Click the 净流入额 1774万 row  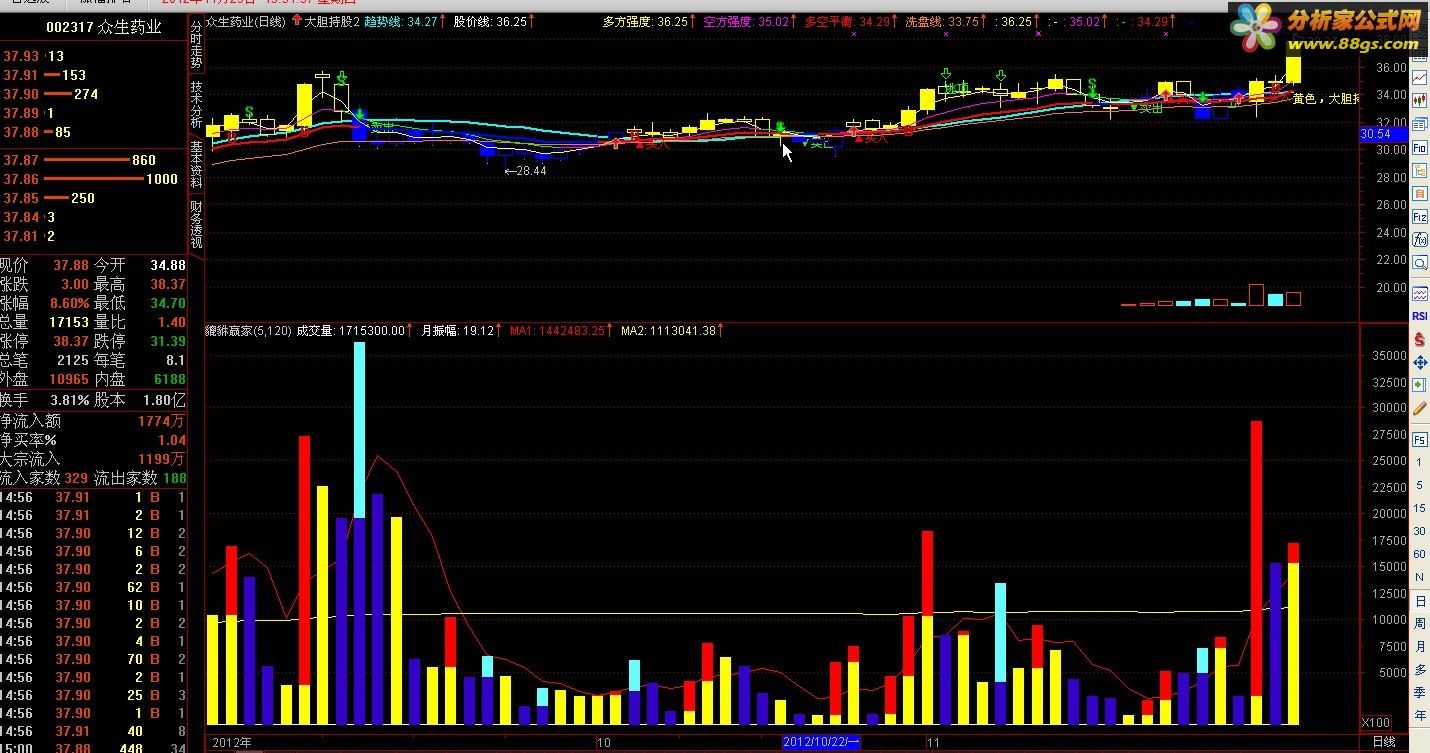93,422
